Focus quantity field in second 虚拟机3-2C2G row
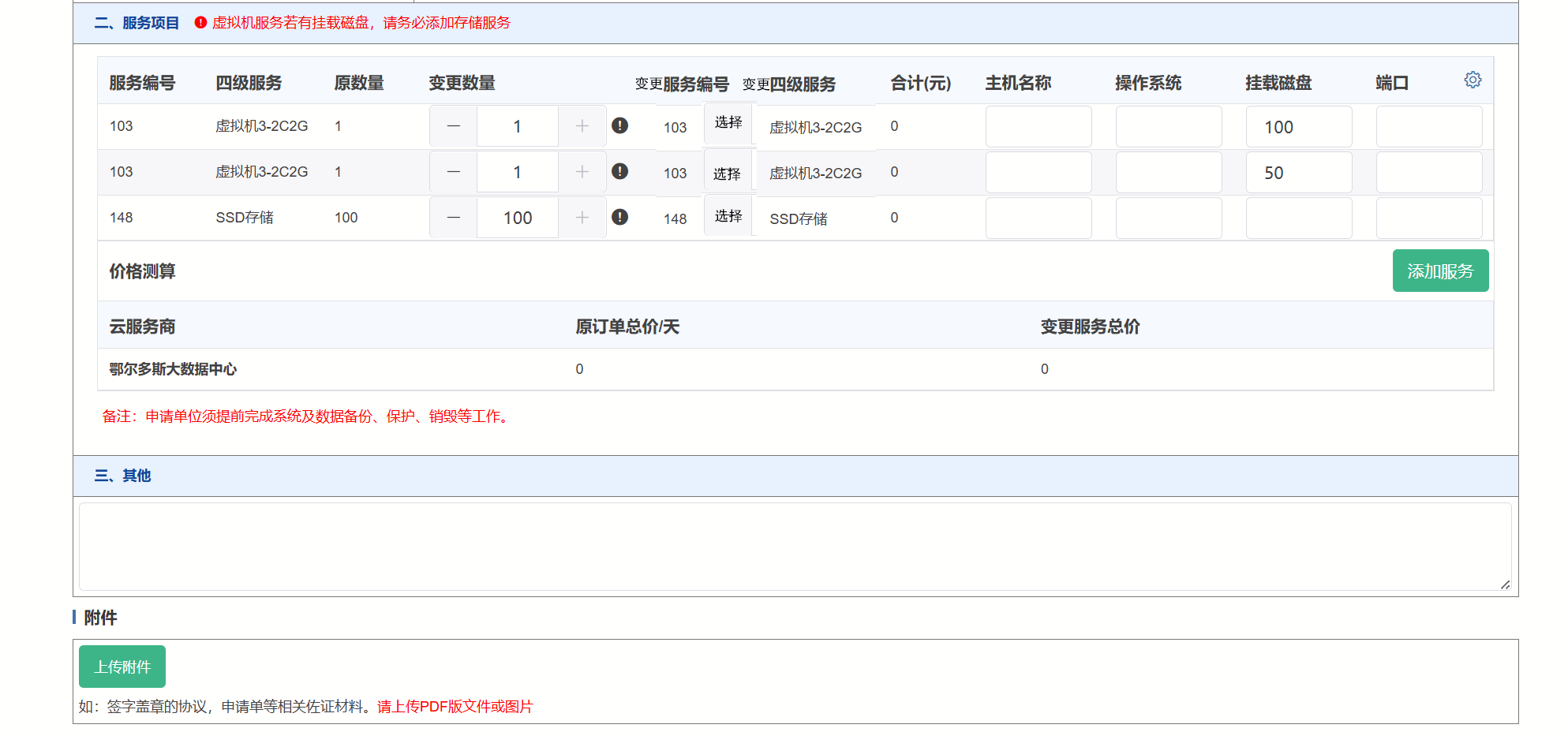Screen dimensions: 1568x732 [x=518, y=172]
